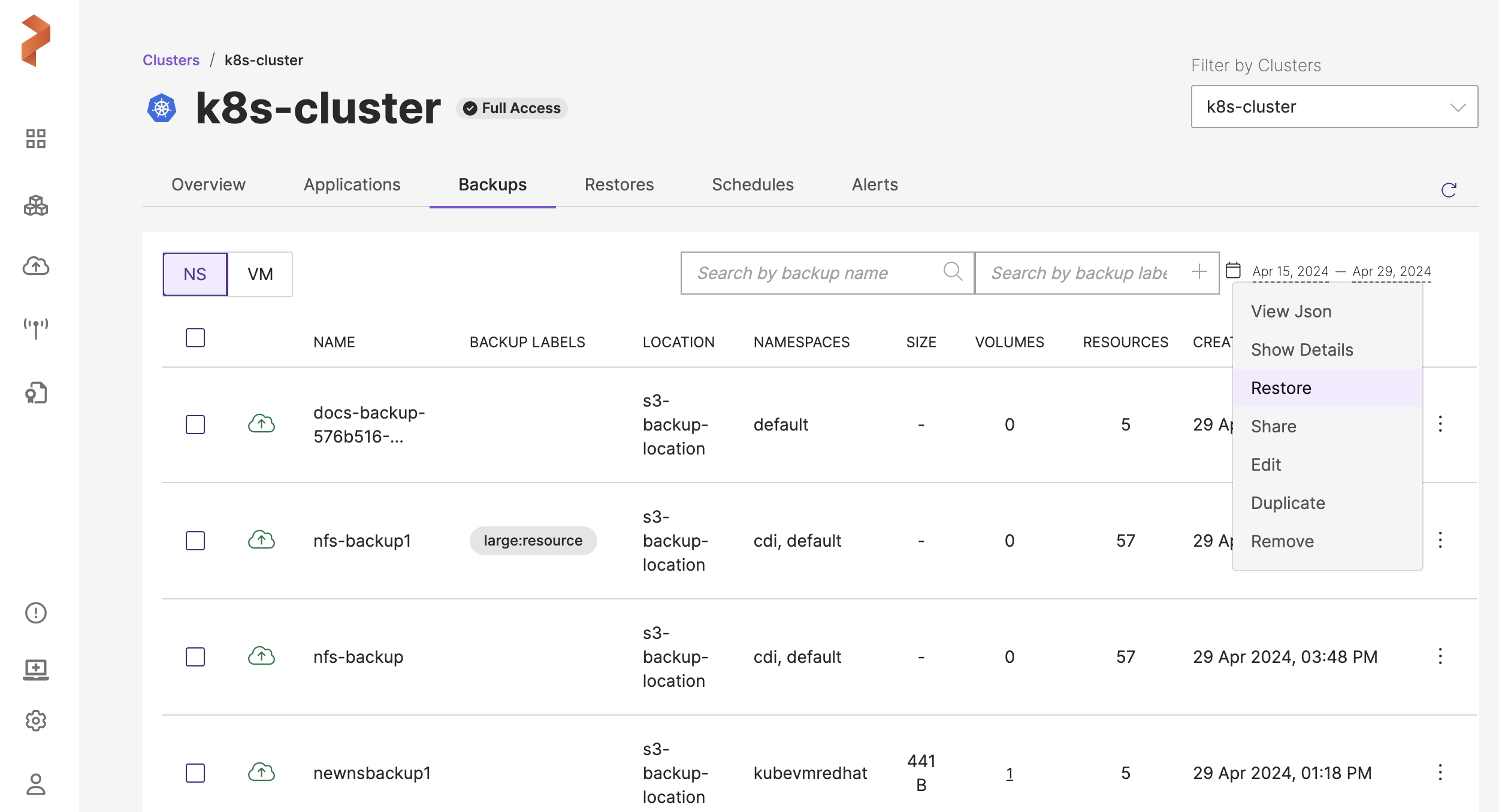The height and width of the screenshot is (812, 1499).
Task: Go to the Clusters breadcrumb link
Action: coord(171,60)
